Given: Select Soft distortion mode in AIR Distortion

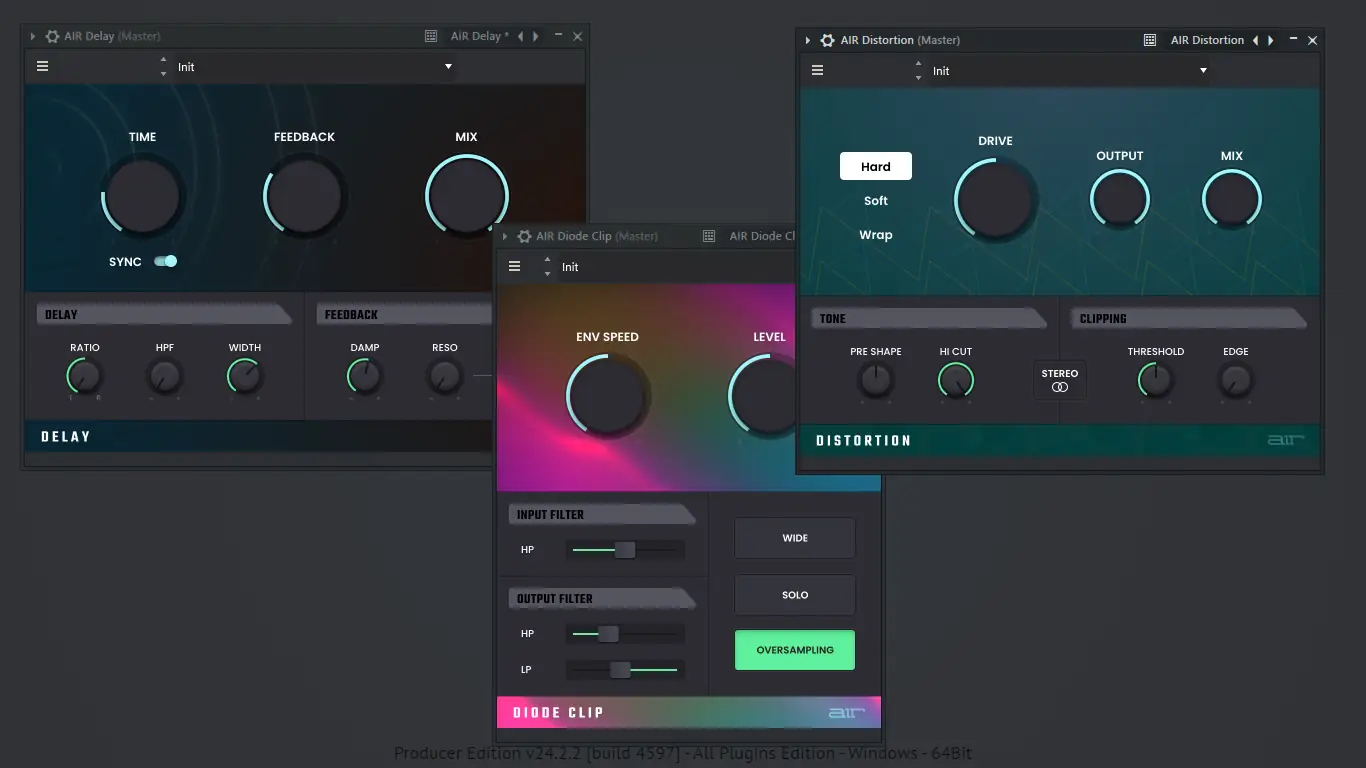Looking at the screenshot, I should pos(875,200).
